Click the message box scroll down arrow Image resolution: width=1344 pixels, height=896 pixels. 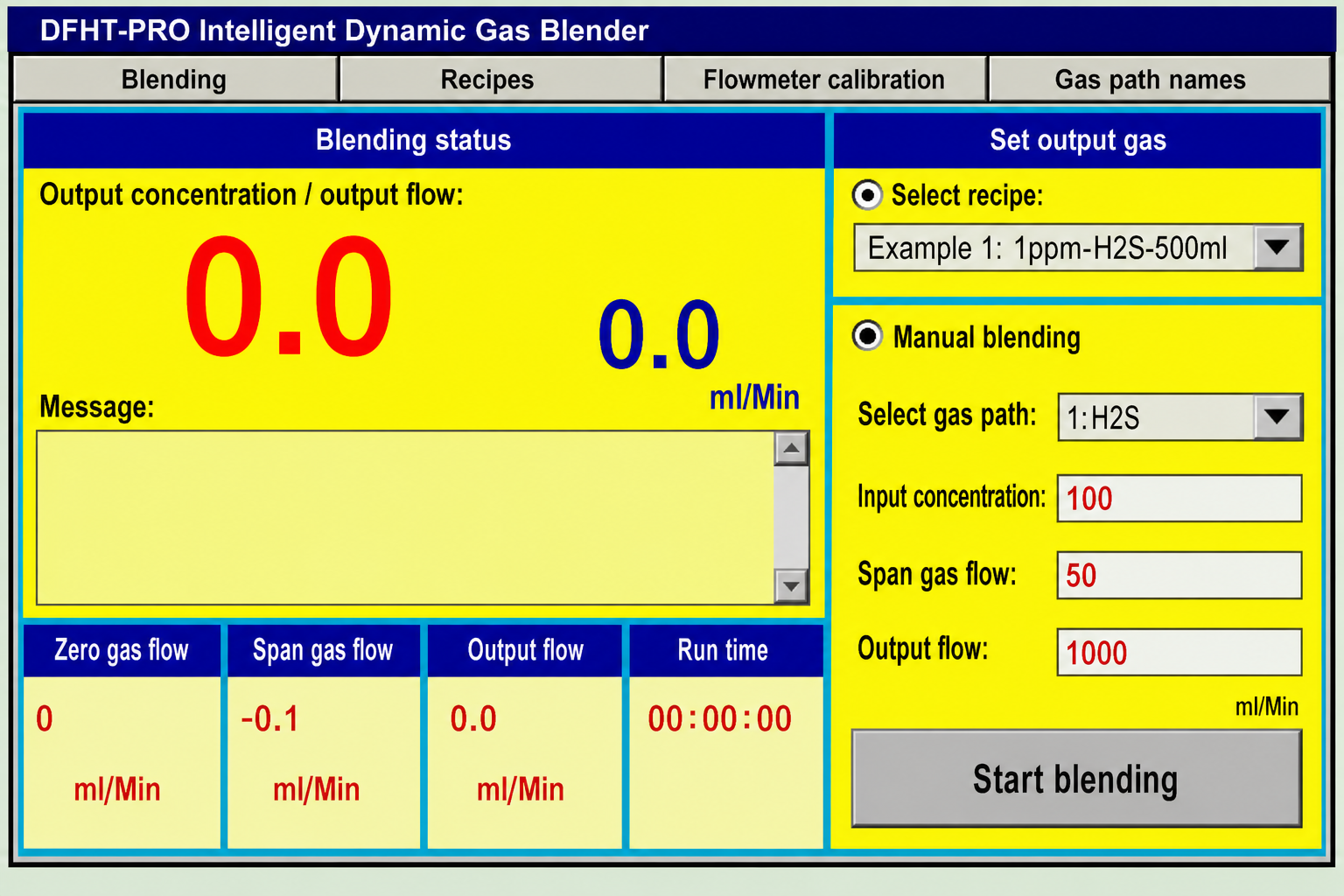point(791,585)
